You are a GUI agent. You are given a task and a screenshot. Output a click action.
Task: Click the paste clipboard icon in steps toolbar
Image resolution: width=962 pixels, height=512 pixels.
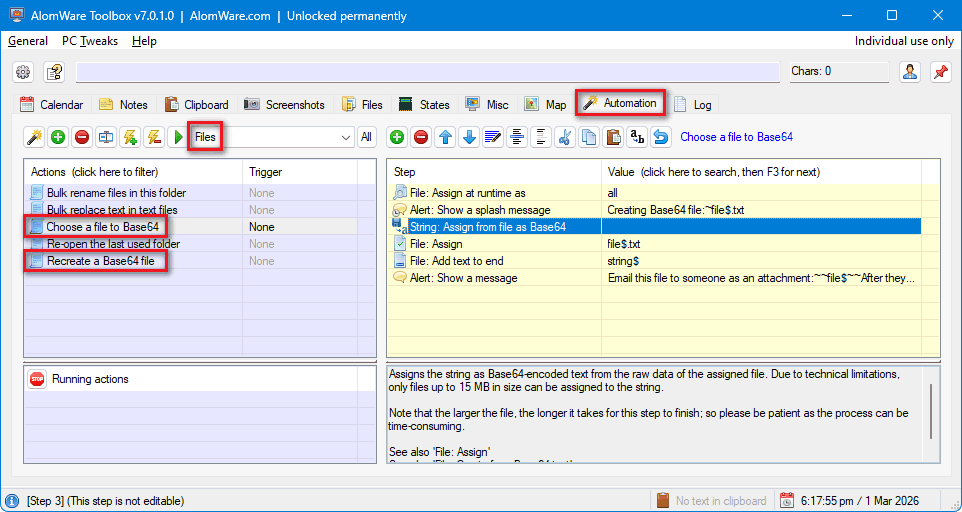coord(613,137)
